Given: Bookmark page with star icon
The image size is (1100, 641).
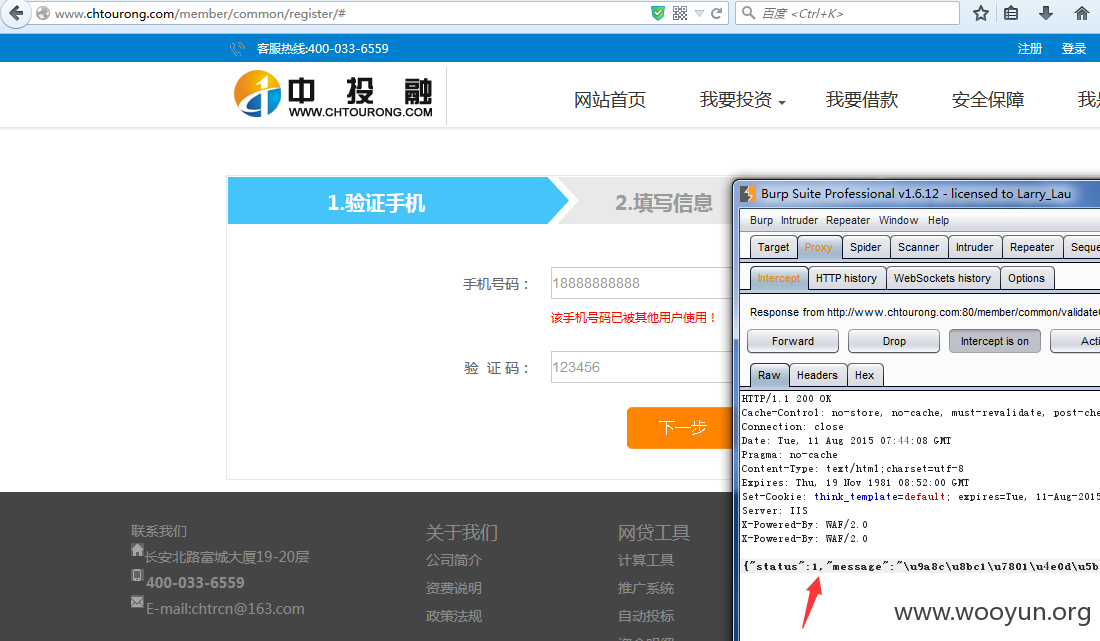Looking at the screenshot, I should tap(981, 13).
